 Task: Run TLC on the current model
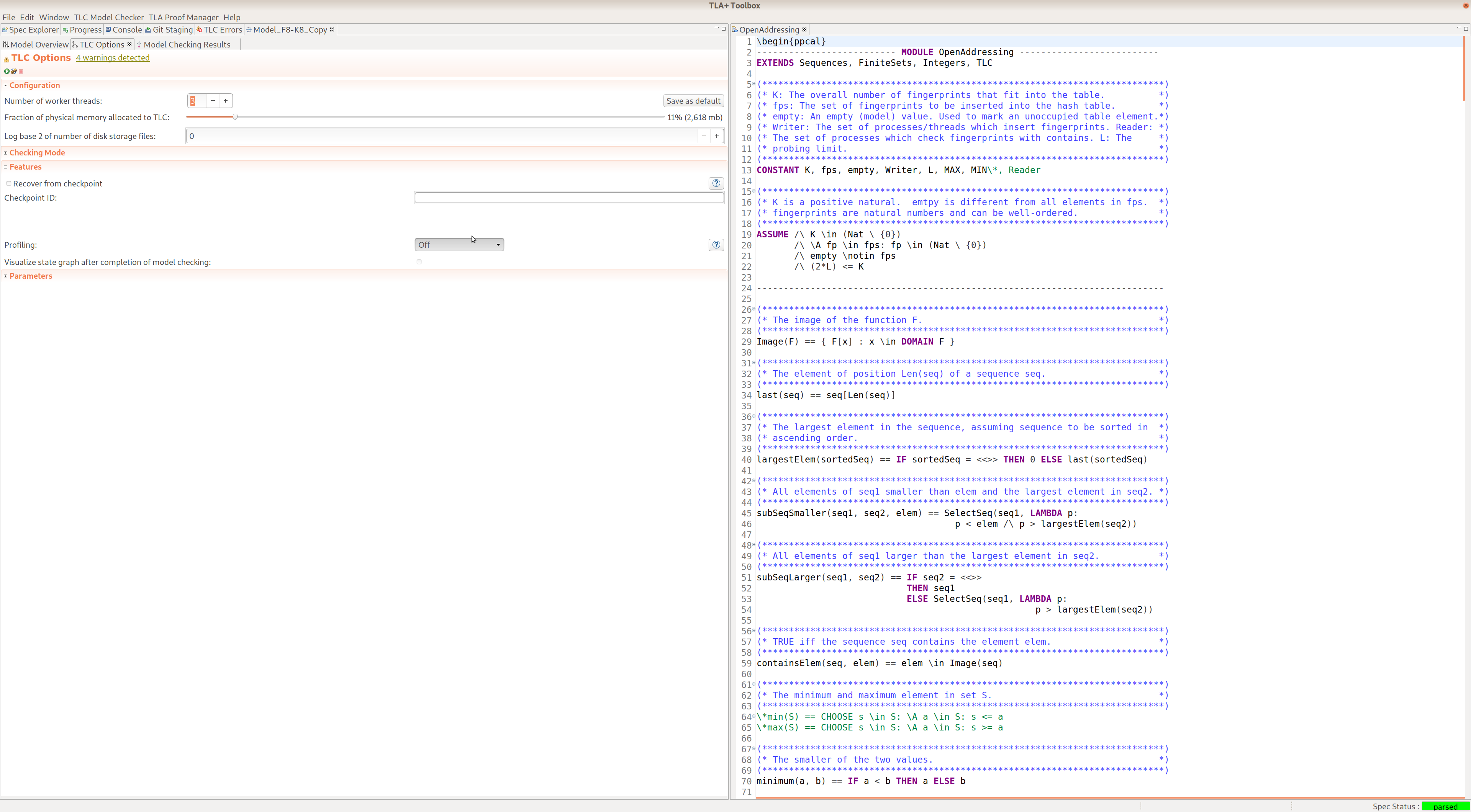[7, 71]
